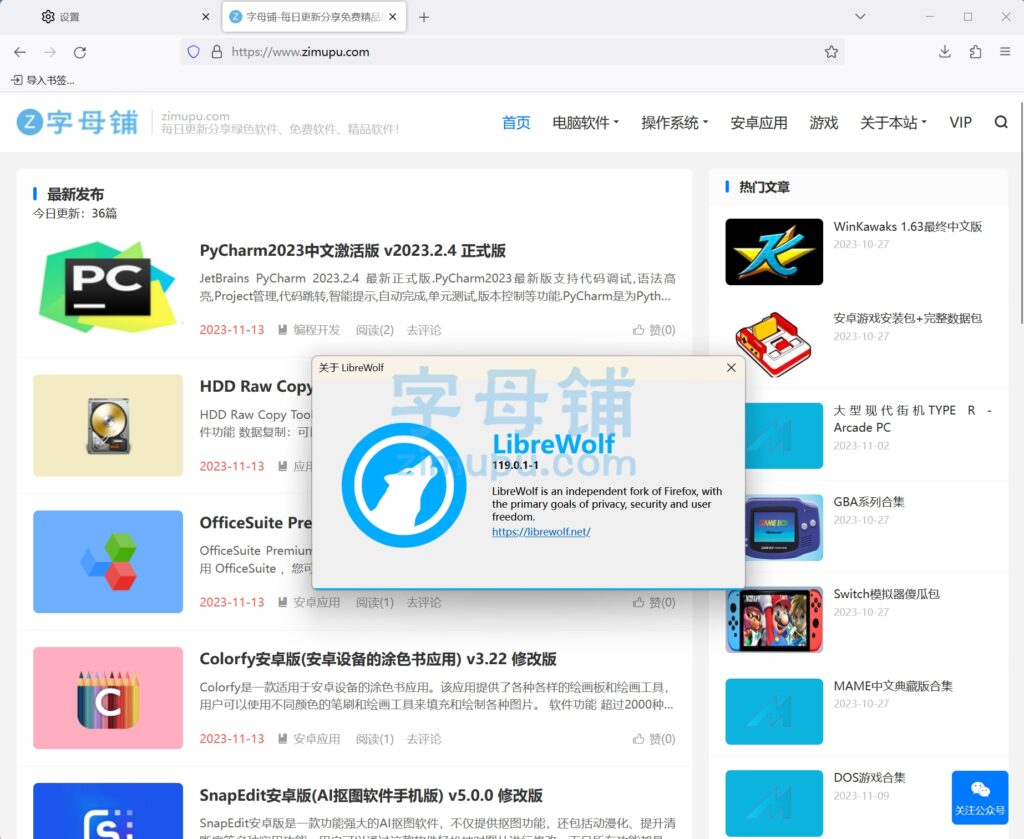This screenshot has height=839, width=1024.
Task: Like the PyCharm post with 赞(0)
Action: coord(654,330)
